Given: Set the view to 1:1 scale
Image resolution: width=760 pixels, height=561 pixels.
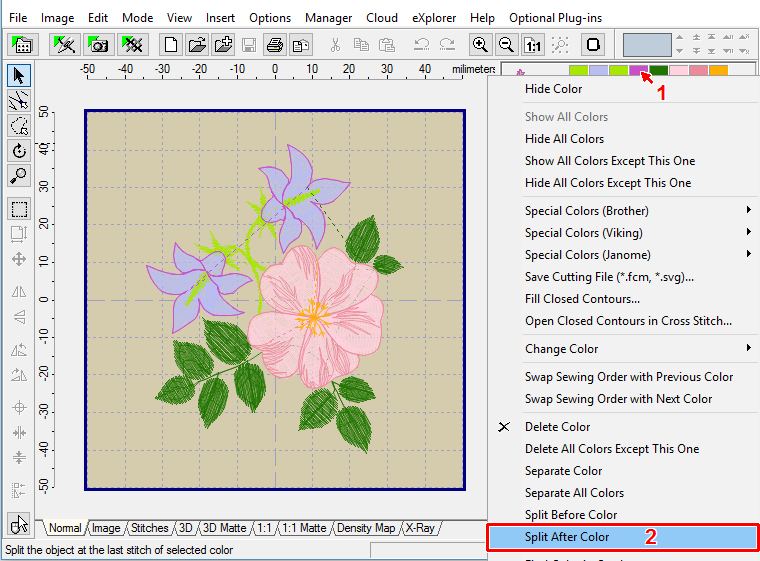Looking at the screenshot, I should [533, 45].
